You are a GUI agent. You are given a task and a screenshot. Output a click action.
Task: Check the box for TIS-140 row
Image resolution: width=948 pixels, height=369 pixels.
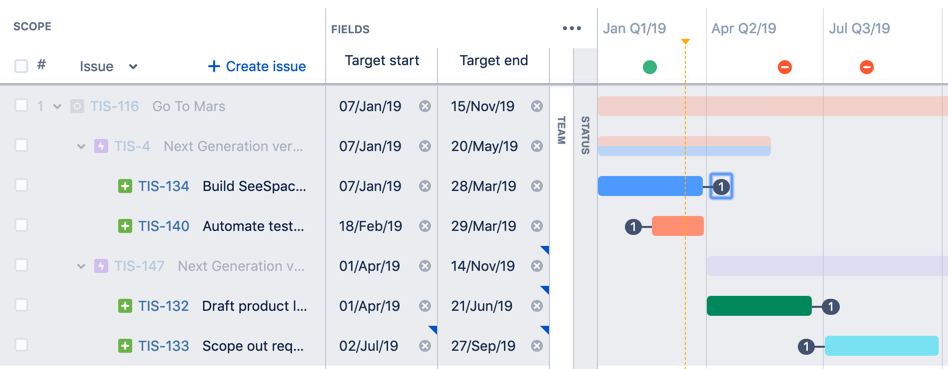(21, 225)
